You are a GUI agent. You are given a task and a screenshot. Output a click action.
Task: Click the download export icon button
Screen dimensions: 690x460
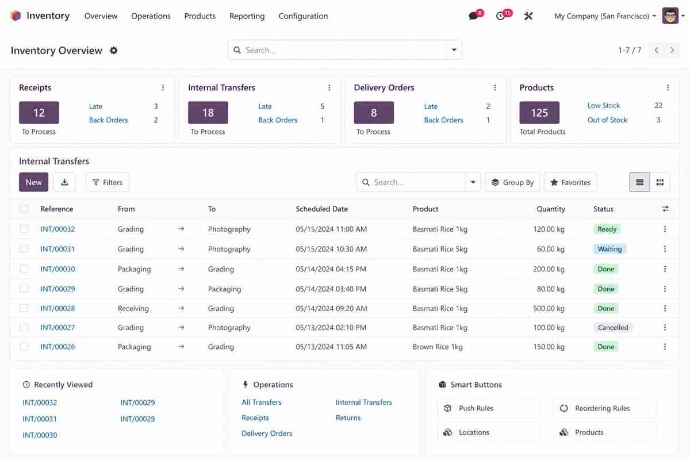point(65,182)
